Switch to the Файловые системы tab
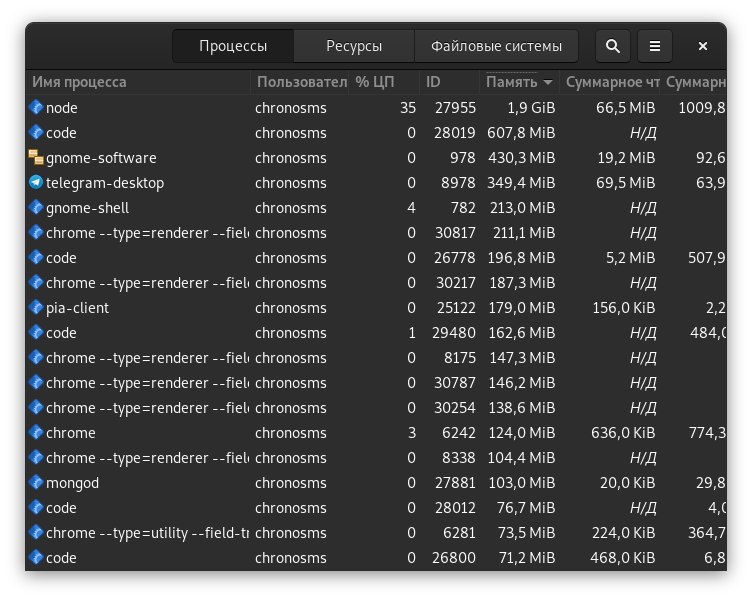 [x=496, y=46]
